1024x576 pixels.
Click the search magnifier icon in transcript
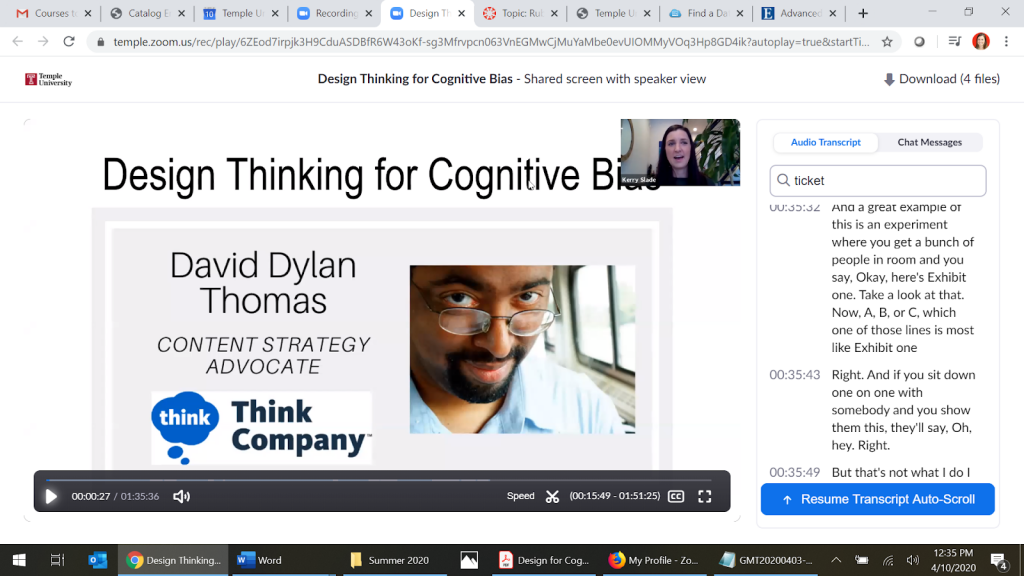click(x=784, y=180)
